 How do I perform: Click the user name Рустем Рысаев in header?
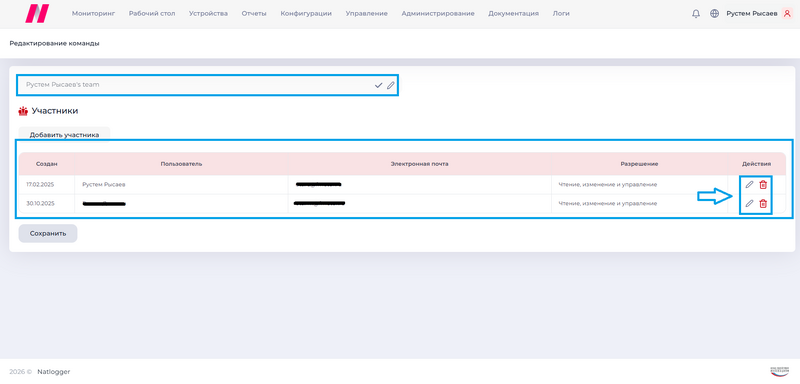(x=752, y=14)
